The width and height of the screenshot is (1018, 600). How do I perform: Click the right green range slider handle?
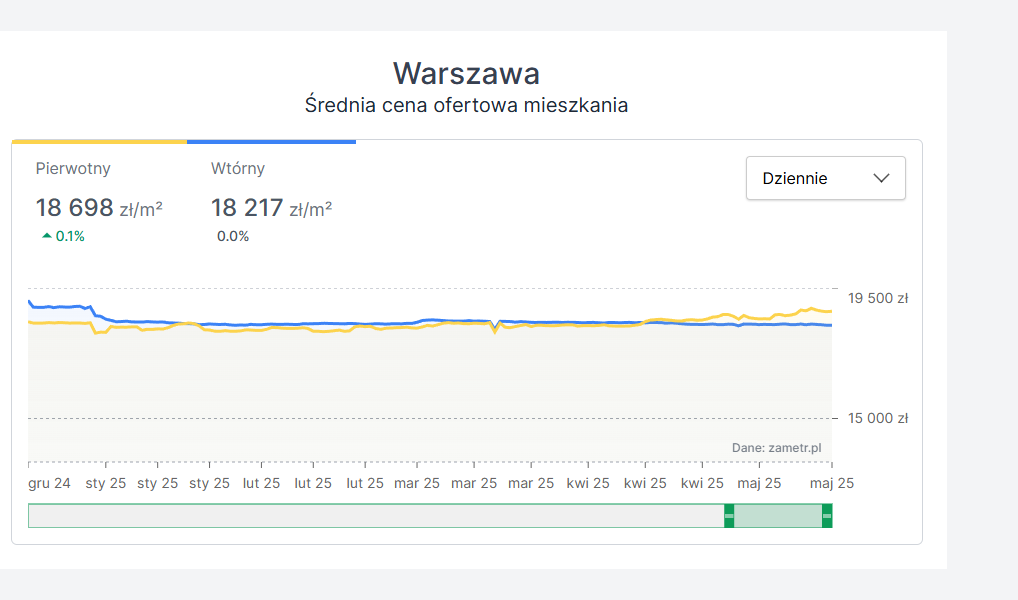pos(826,516)
